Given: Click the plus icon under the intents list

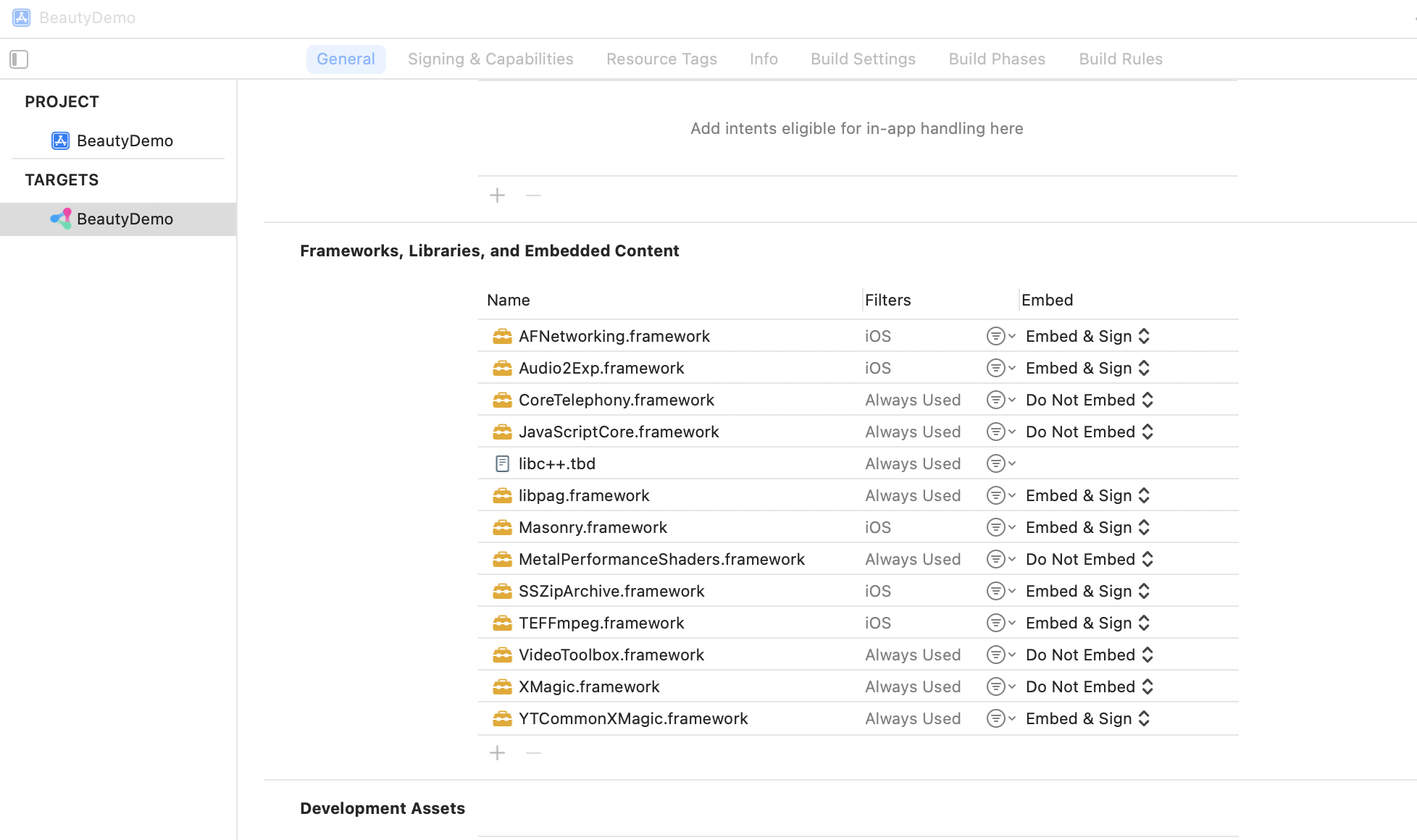Looking at the screenshot, I should (497, 196).
